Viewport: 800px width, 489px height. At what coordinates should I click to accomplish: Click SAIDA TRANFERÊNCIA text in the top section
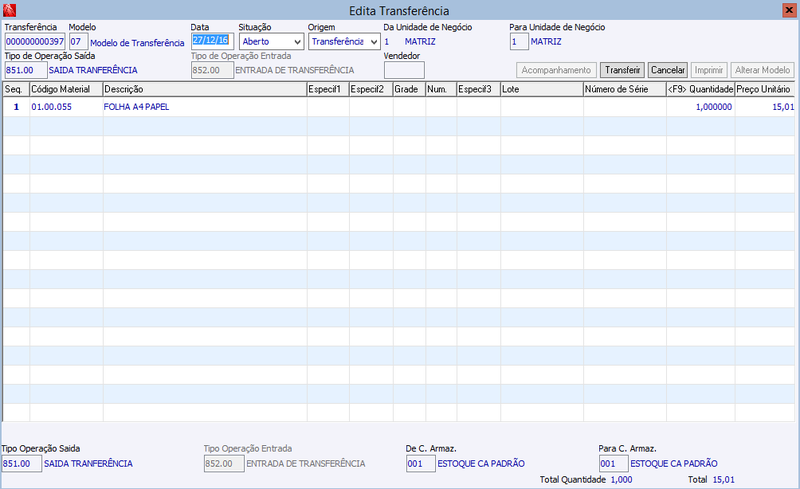click(x=93, y=70)
